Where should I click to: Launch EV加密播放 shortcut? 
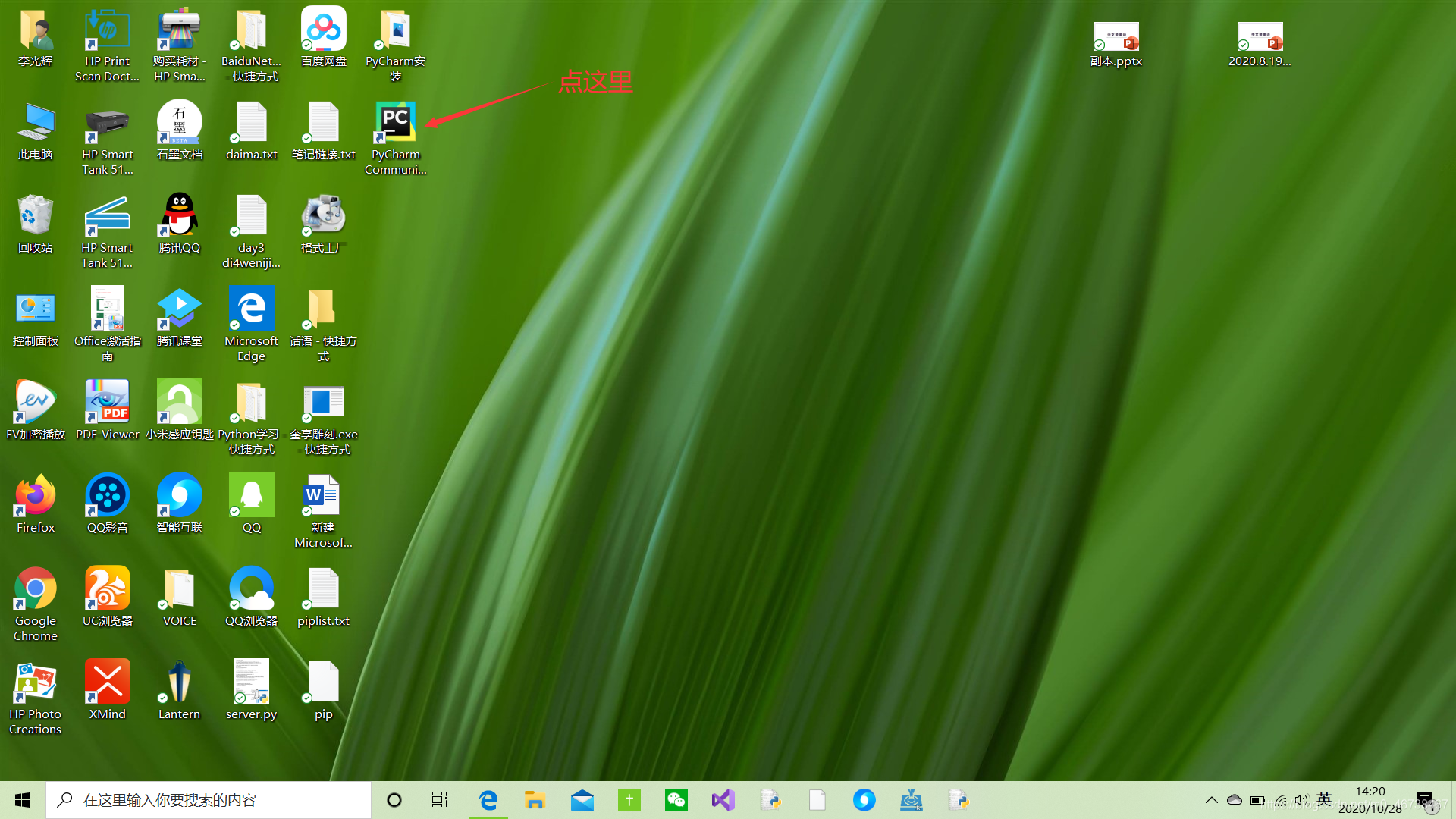[35, 411]
